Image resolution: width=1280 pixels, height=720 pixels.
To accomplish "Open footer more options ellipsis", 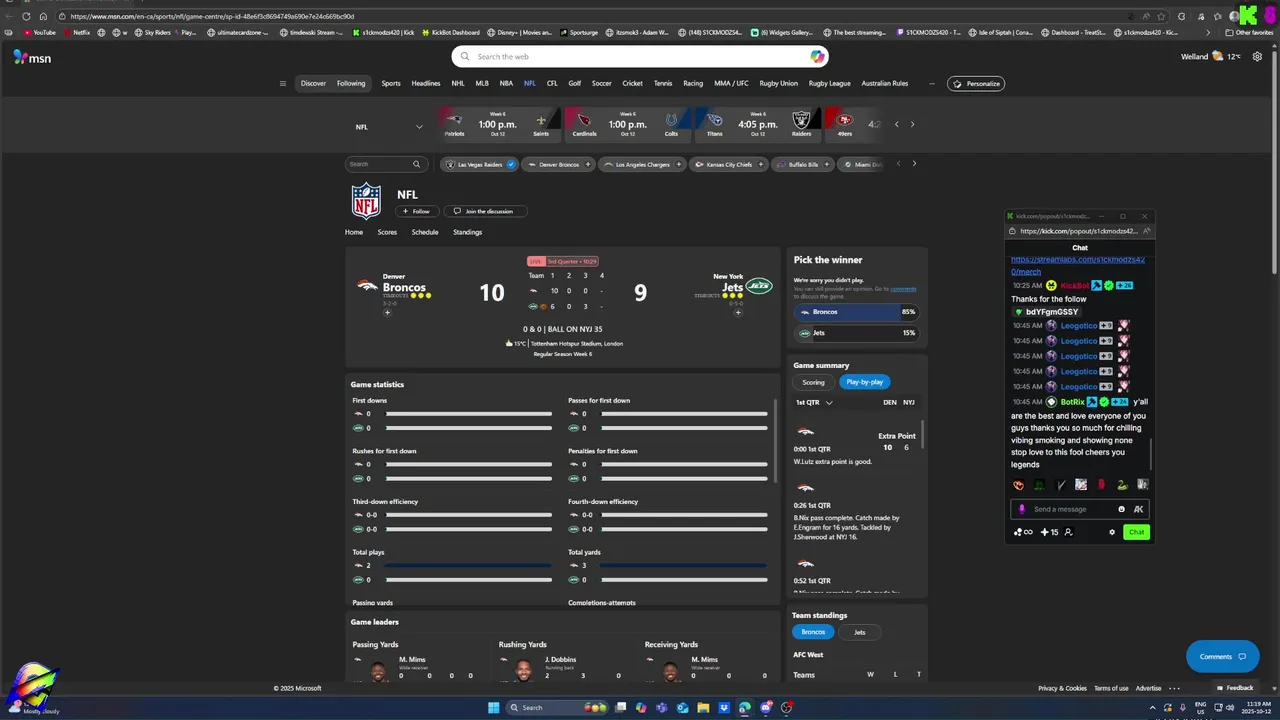I will click(1174, 688).
